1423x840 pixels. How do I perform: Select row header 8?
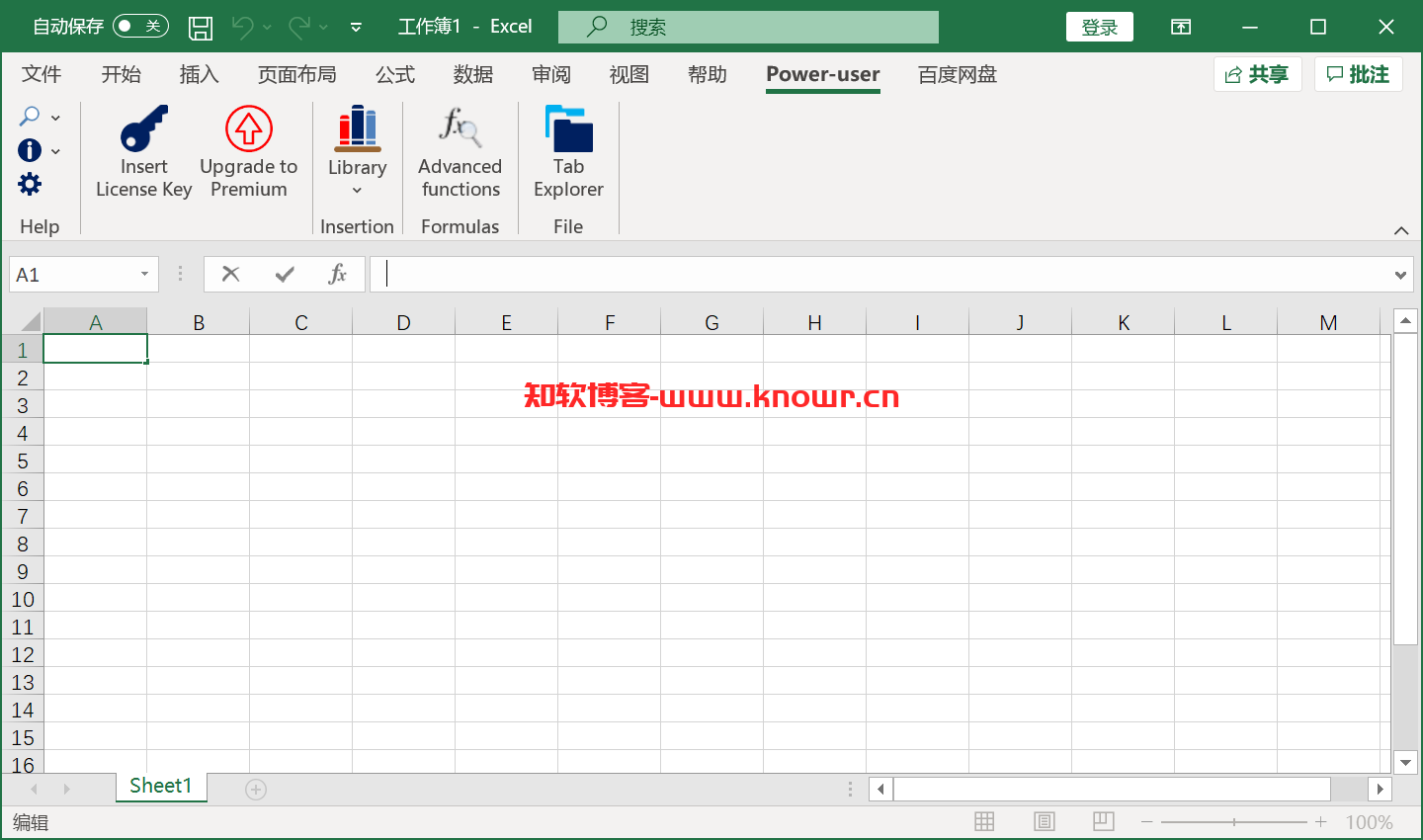pos(22,544)
